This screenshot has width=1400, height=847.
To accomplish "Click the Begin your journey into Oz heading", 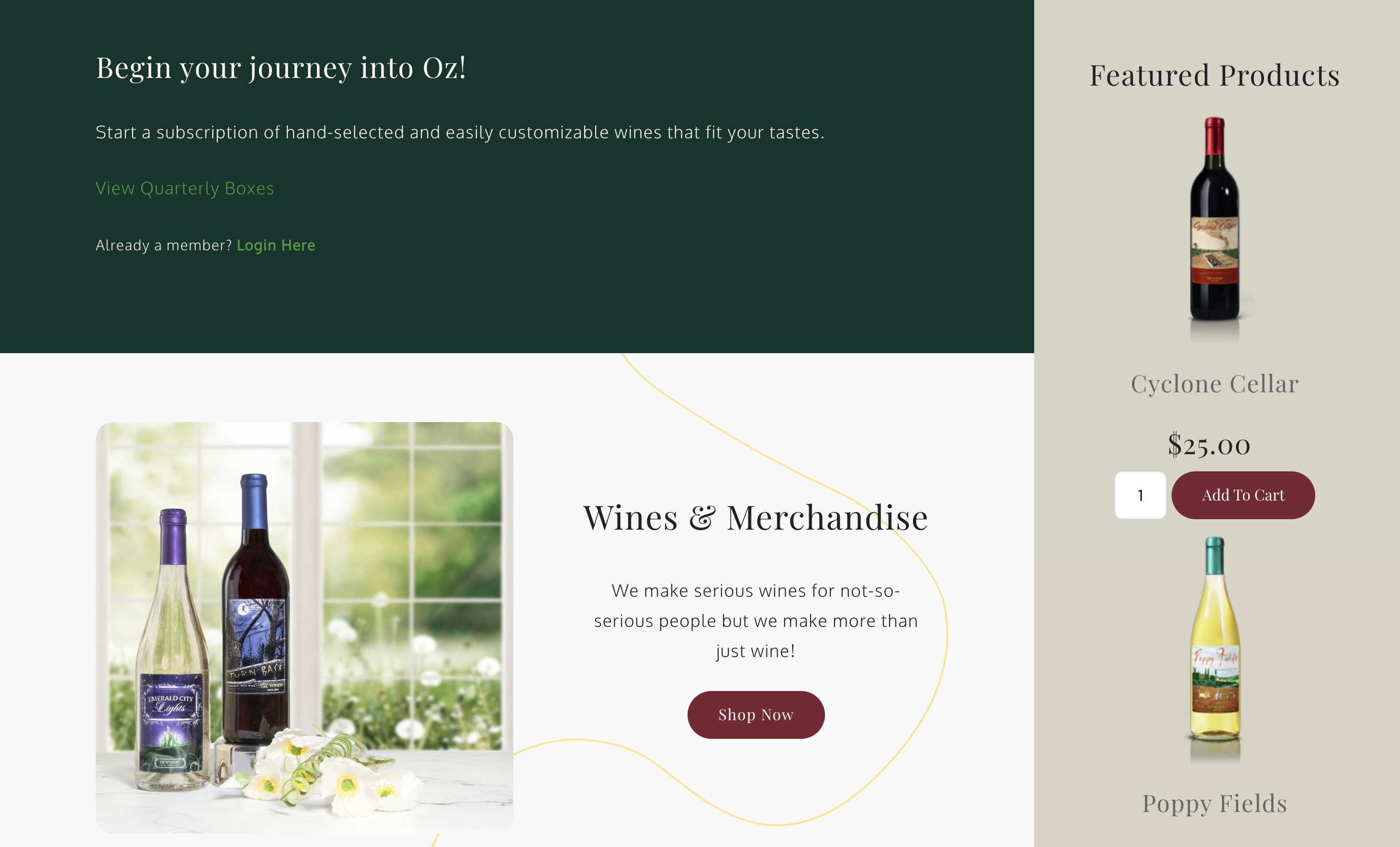I will [x=281, y=68].
